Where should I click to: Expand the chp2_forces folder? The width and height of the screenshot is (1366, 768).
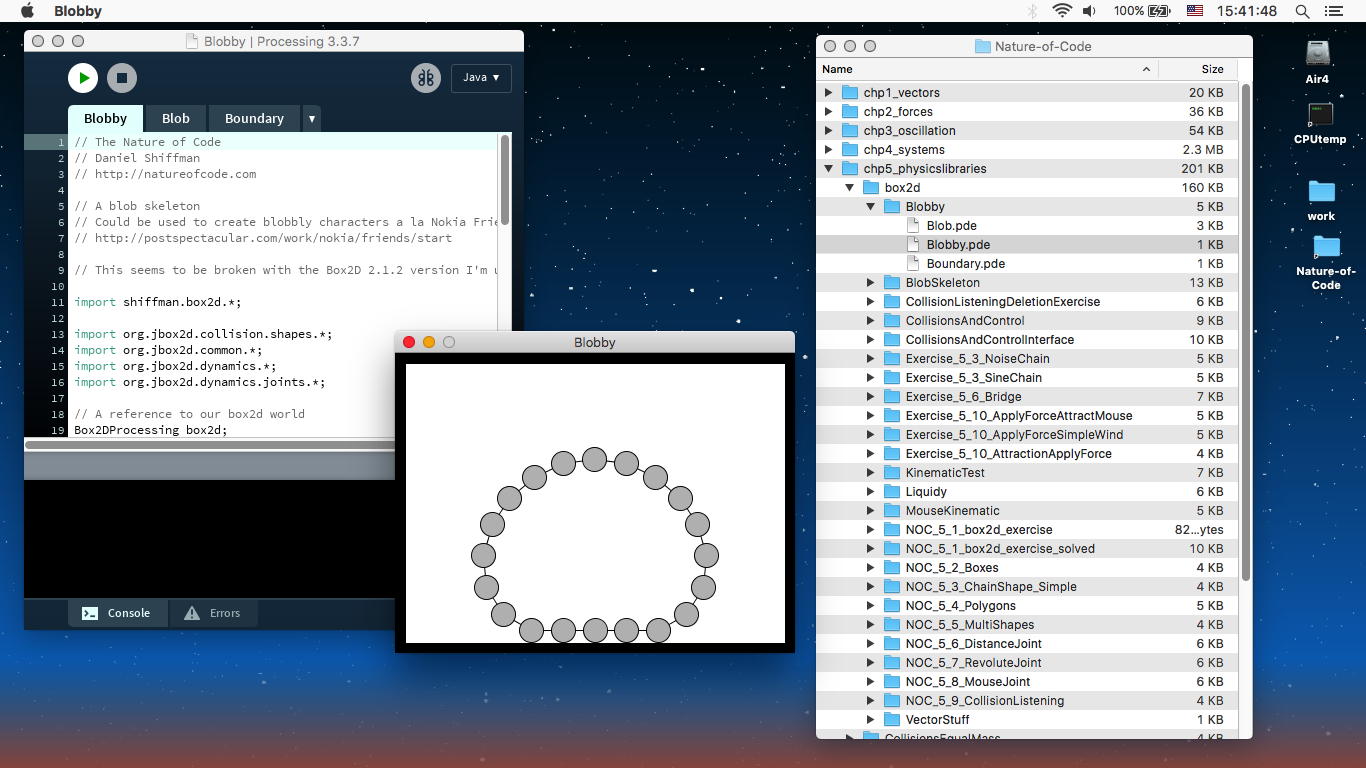tap(828, 111)
